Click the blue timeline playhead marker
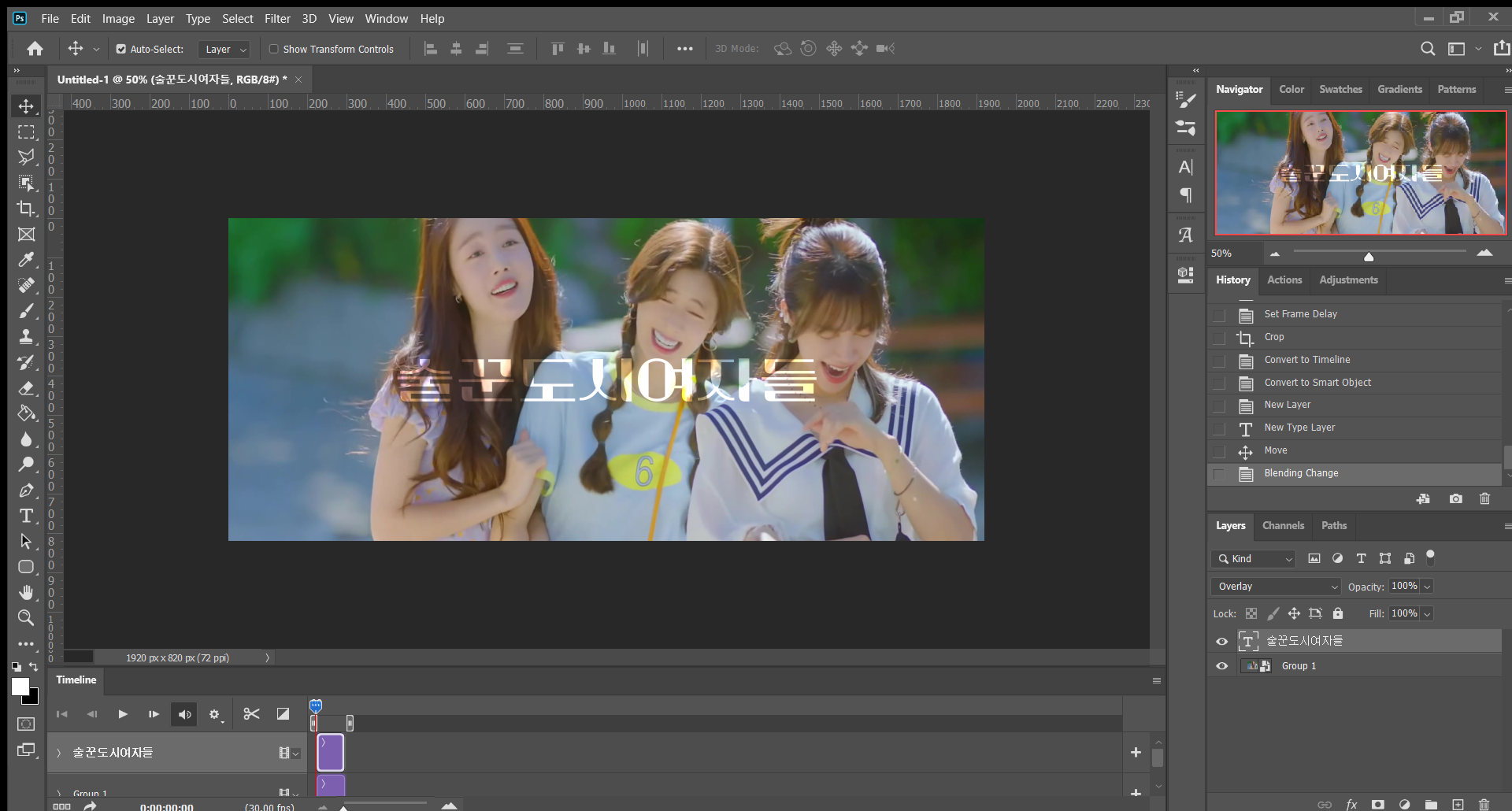 (x=316, y=705)
